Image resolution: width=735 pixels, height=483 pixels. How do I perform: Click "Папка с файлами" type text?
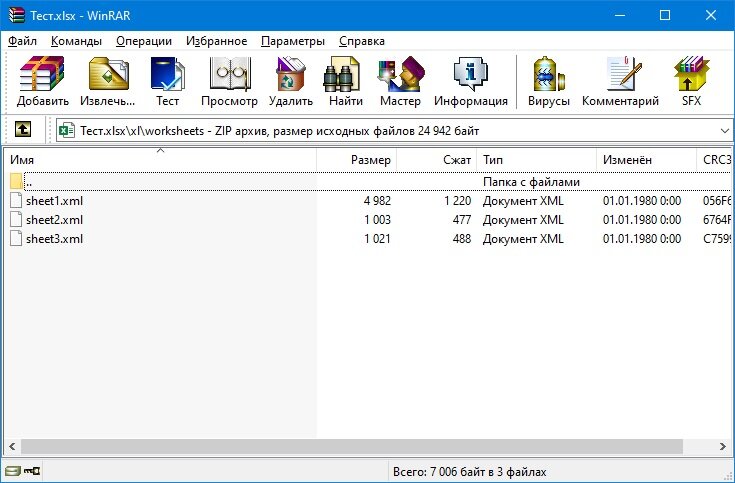[x=532, y=182]
